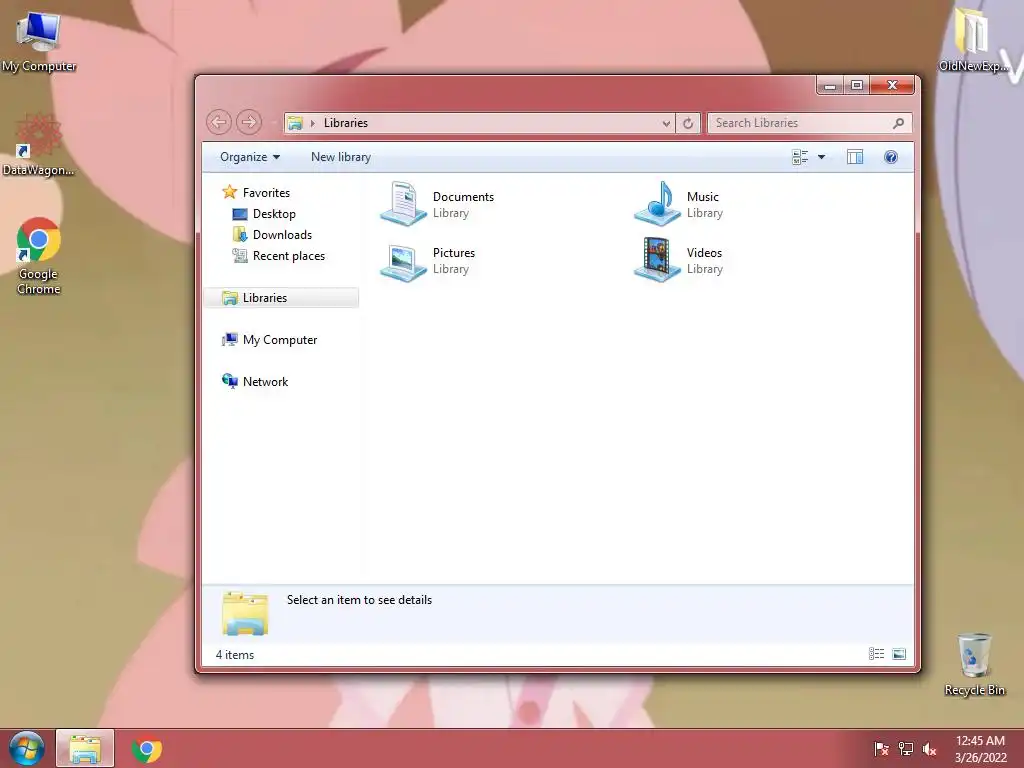Go back with the Back arrow
The width and height of the screenshot is (1024, 768).
click(x=219, y=122)
